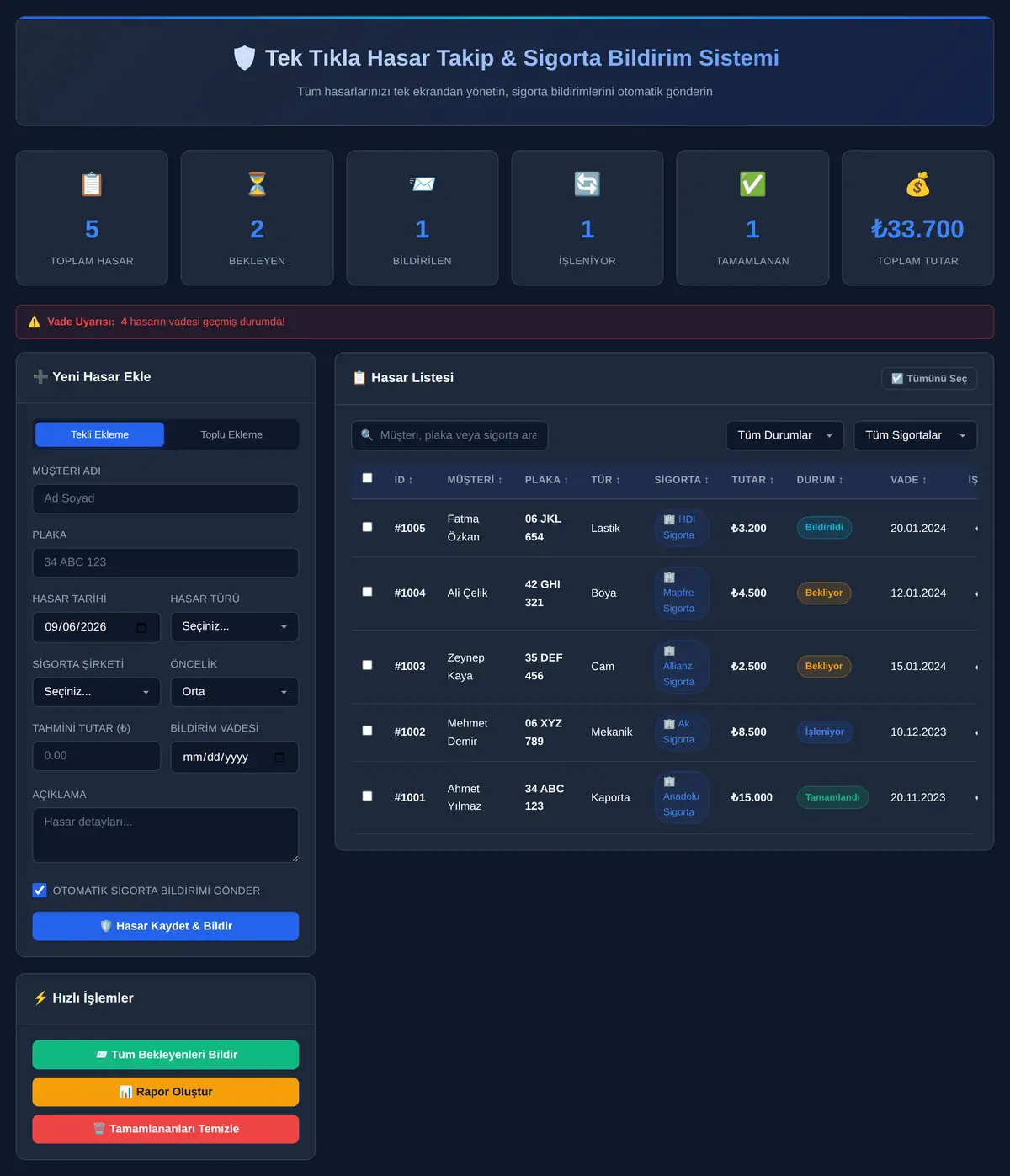Click the shield icon beside the page title
Image resolution: width=1010 pixels, height=1176 pixels.
[x=244, y=58]
